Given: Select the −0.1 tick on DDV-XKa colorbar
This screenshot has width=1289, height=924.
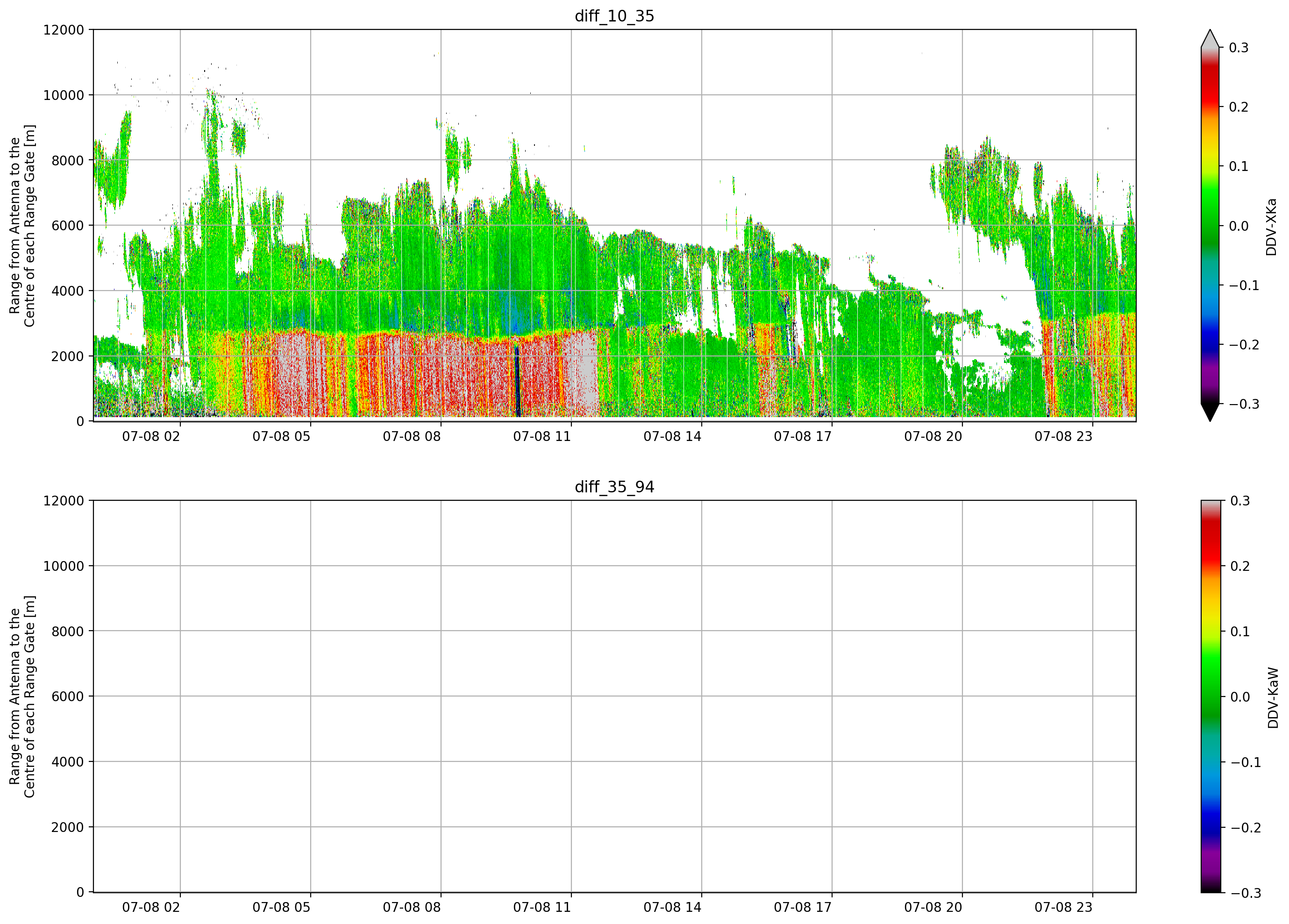Looking at the screenshot, I should tap(1244, 285).
